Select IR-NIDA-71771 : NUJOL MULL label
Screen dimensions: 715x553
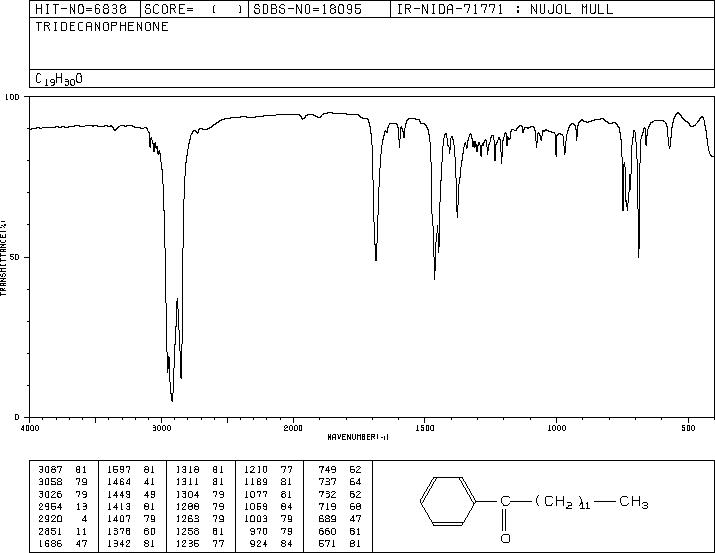505,9
